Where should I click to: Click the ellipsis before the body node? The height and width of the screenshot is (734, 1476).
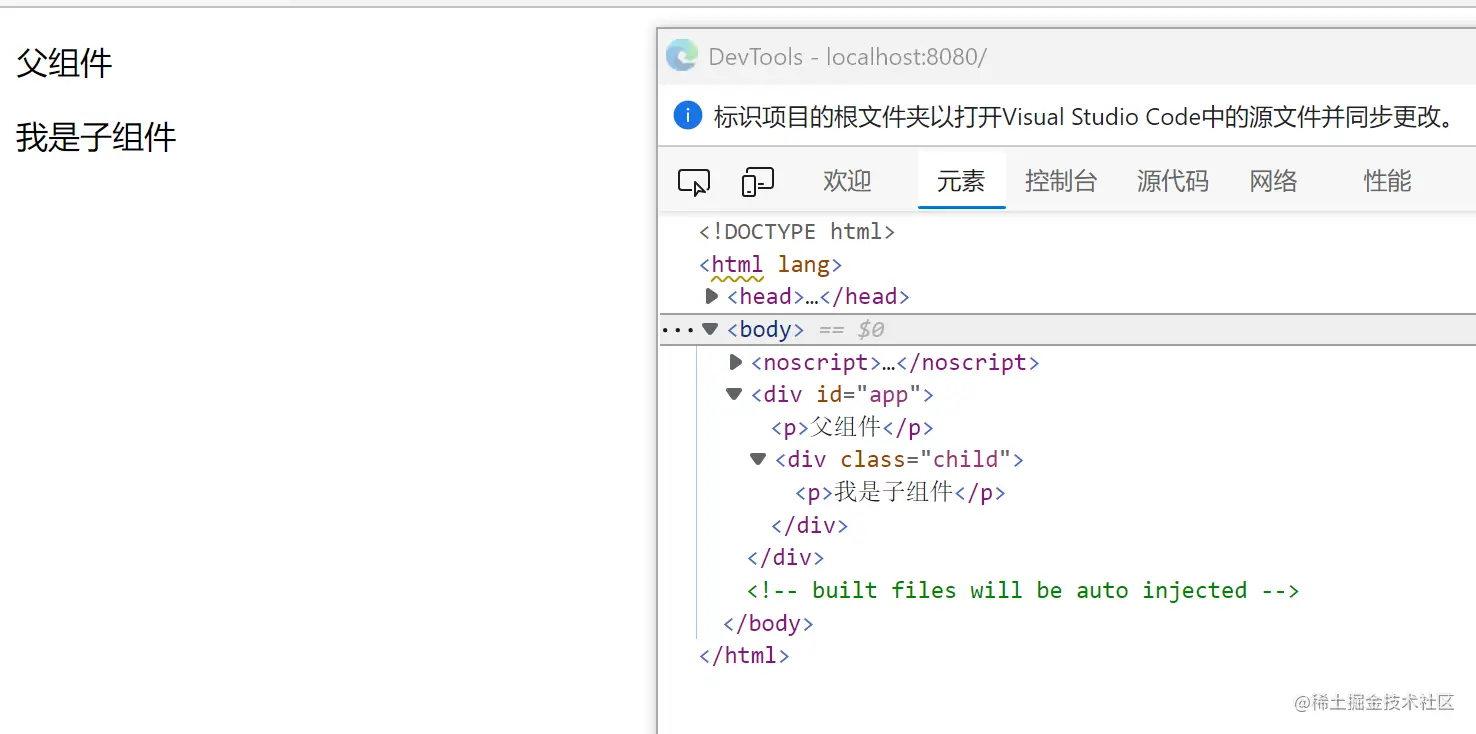(x=678, y=328)
